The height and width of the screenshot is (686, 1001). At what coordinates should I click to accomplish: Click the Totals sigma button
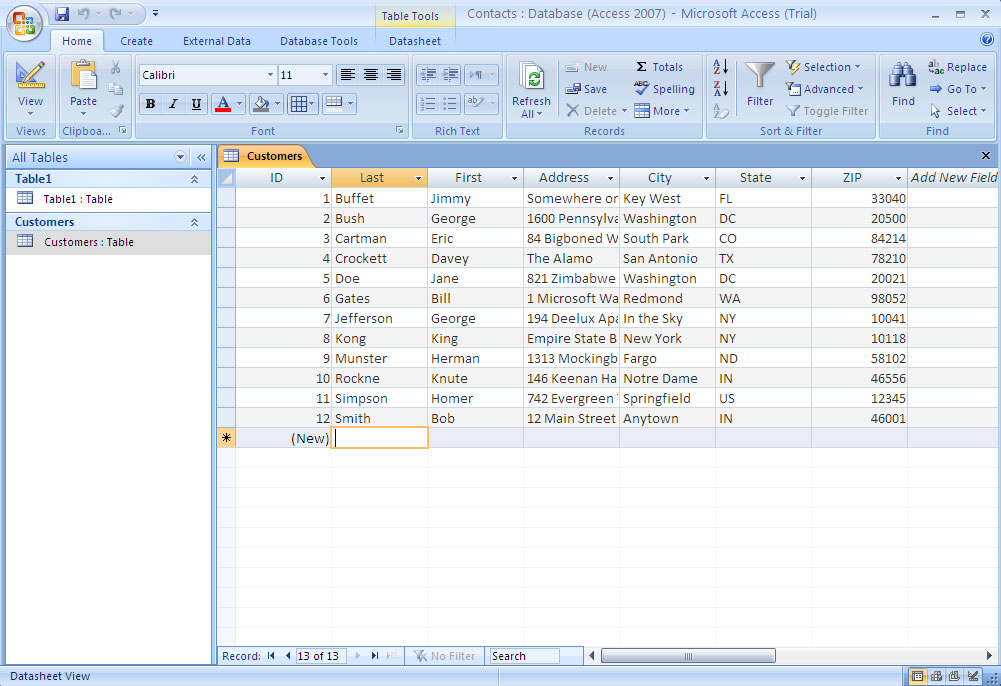(659, 66)
